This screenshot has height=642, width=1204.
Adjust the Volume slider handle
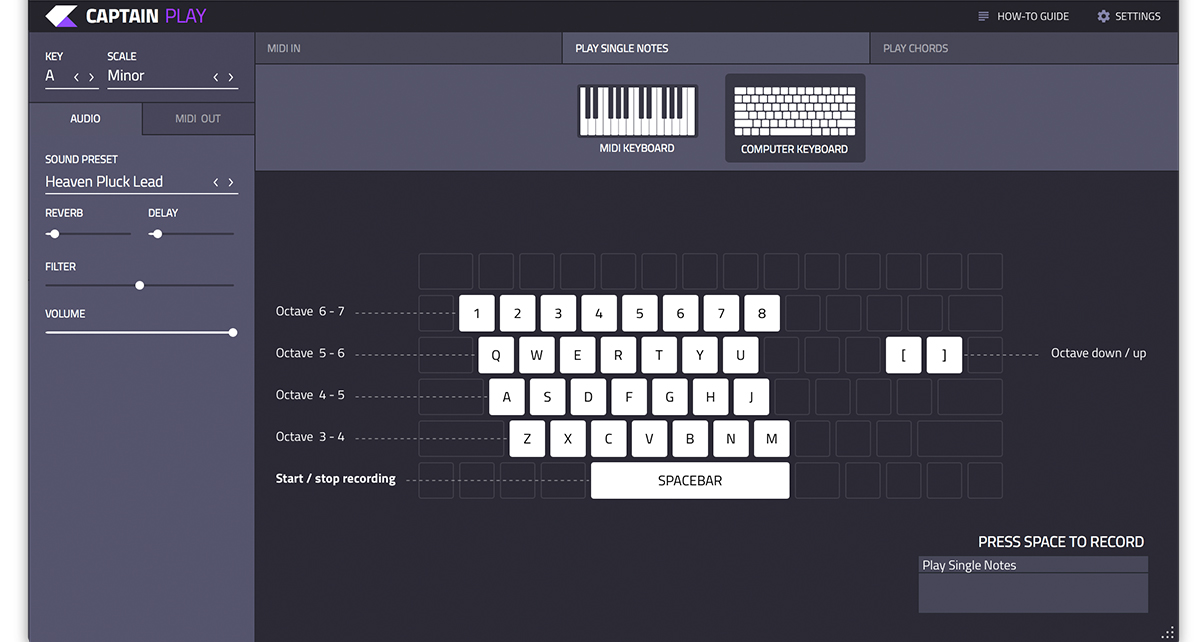tap(233, 333)
